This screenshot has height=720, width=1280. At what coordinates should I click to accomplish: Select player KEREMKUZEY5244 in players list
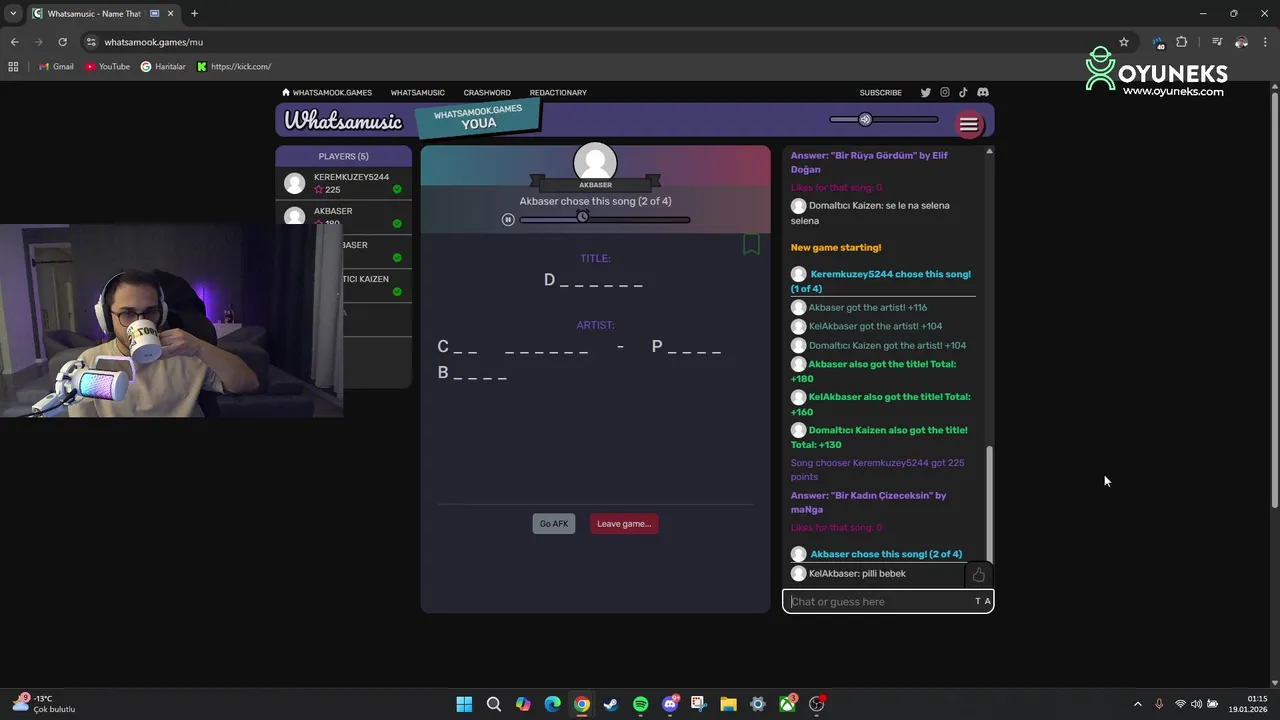click(x=343, y=183)
